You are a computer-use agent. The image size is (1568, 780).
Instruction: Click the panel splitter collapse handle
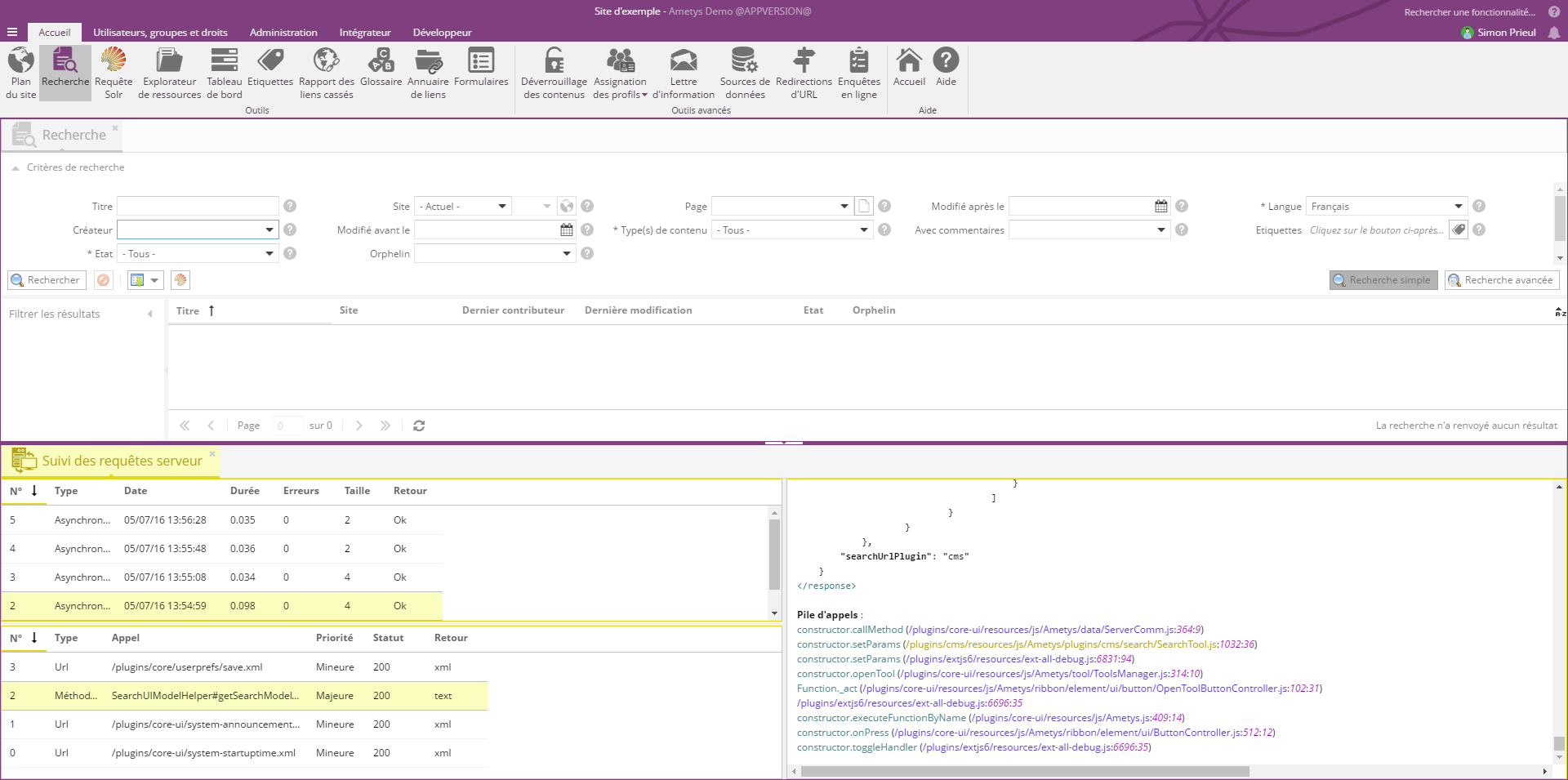click(x=784, y=443)
